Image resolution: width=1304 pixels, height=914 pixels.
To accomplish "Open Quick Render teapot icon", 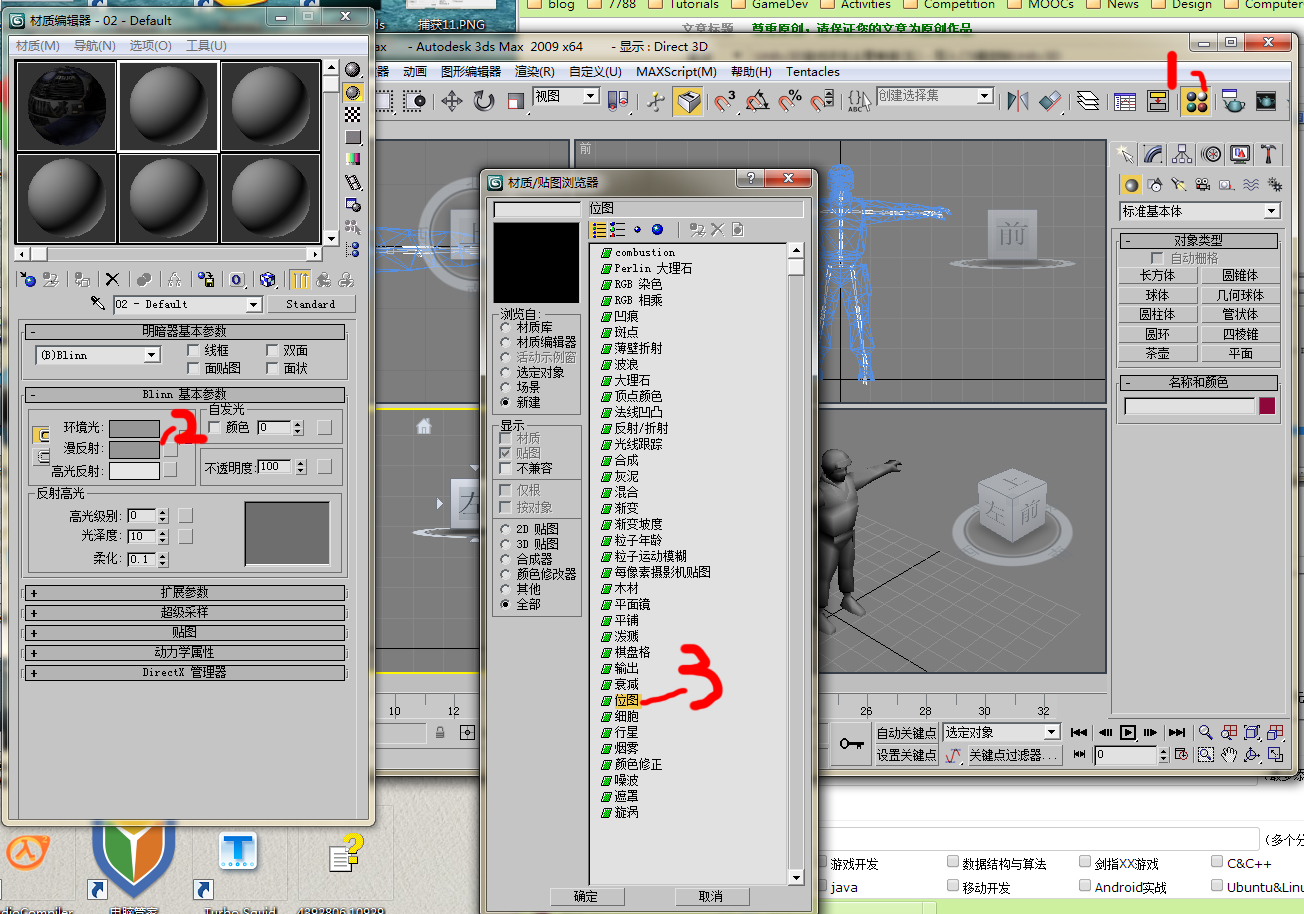I will tap(1234, 101).
